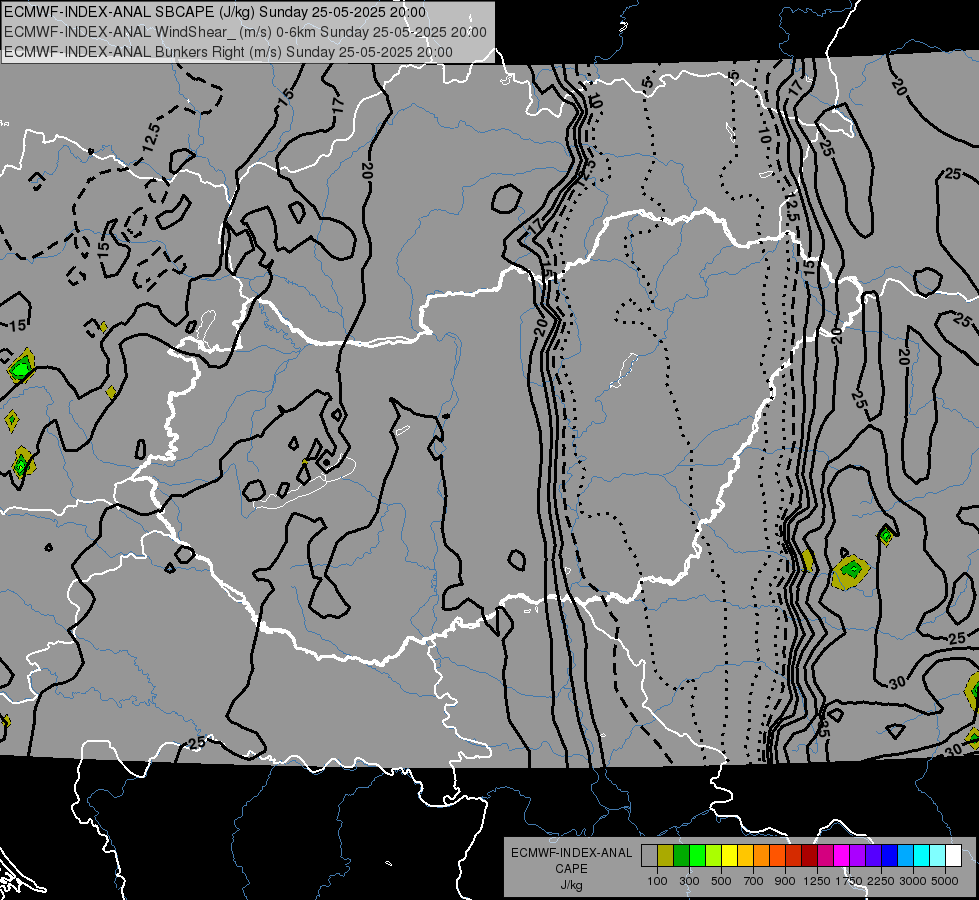Select the white swatch at the legend end
This screenshot has height=900, width=979.
tap(953, 856)
